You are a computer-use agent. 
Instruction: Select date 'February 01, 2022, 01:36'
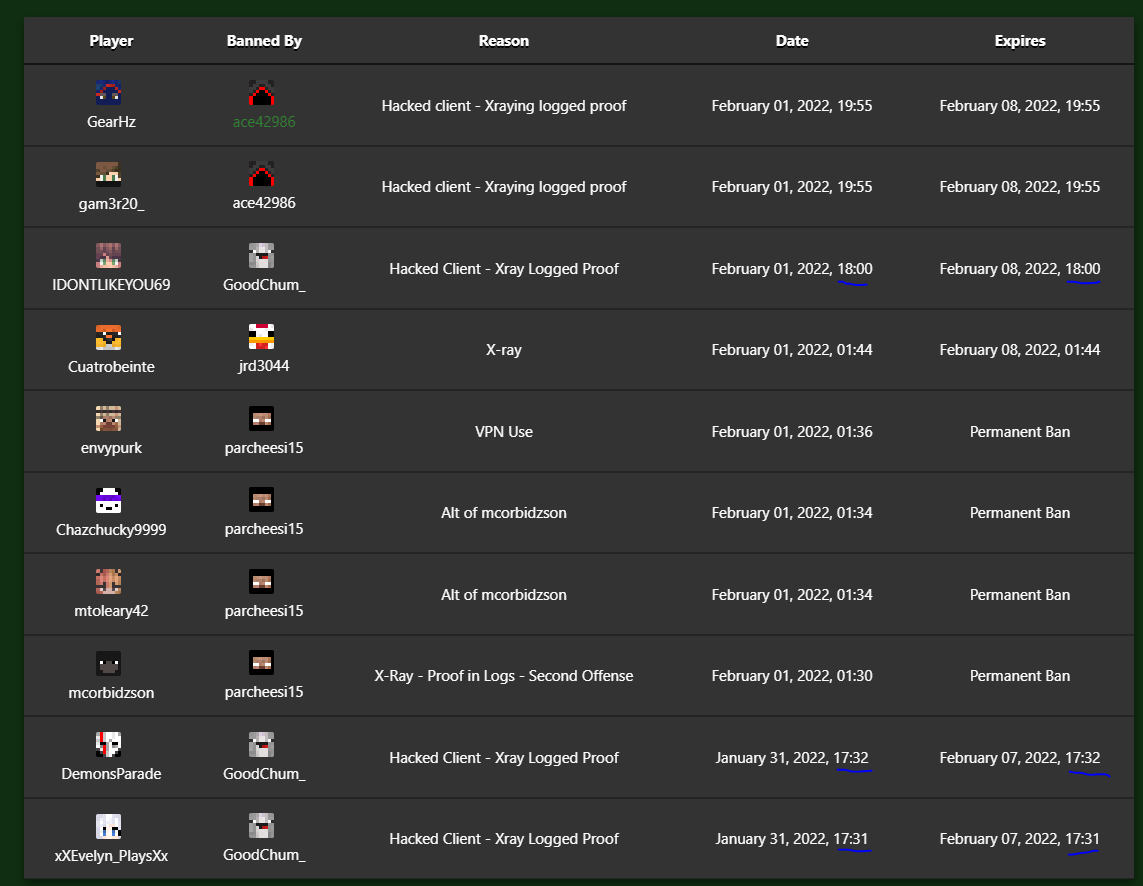pyautogui.click(x=792, y=432)
